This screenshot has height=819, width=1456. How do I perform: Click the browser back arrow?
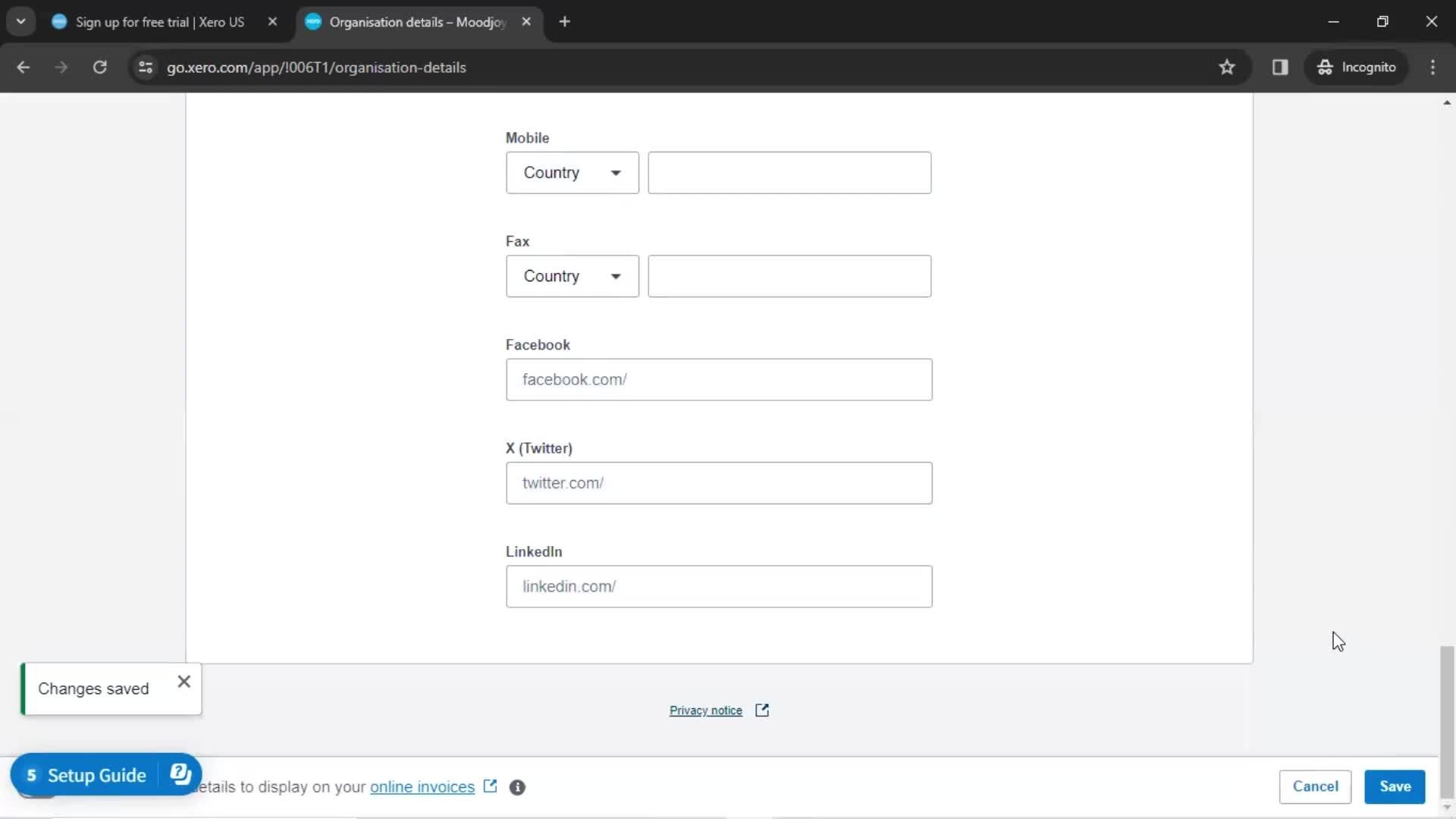click(x=24, y=67)
